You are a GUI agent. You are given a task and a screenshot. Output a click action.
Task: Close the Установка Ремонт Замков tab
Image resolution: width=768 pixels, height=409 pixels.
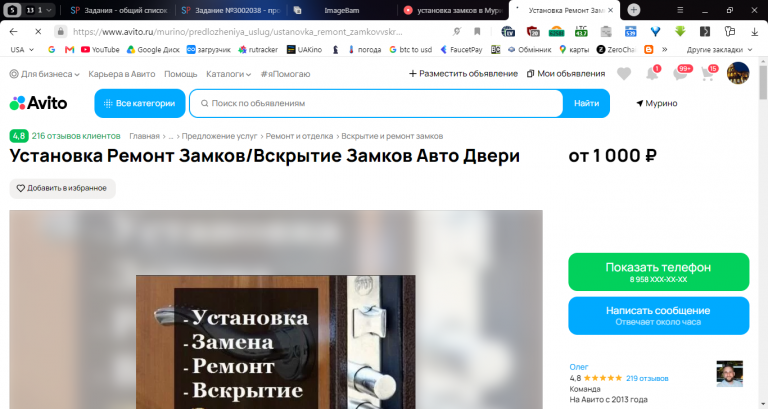(x=610, y=10)
